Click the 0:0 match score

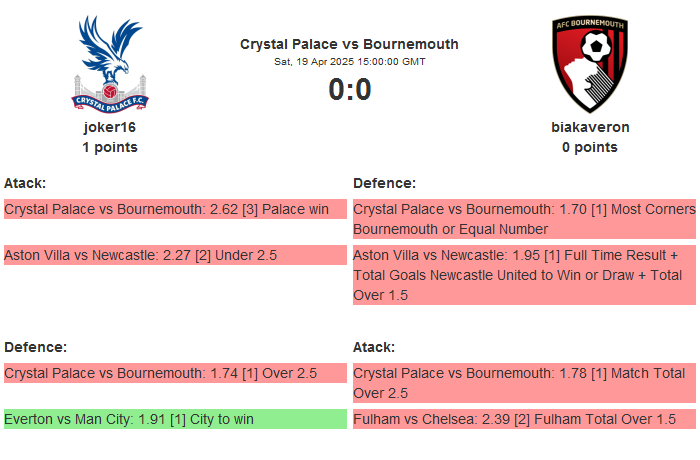click(x=349, y=90)
